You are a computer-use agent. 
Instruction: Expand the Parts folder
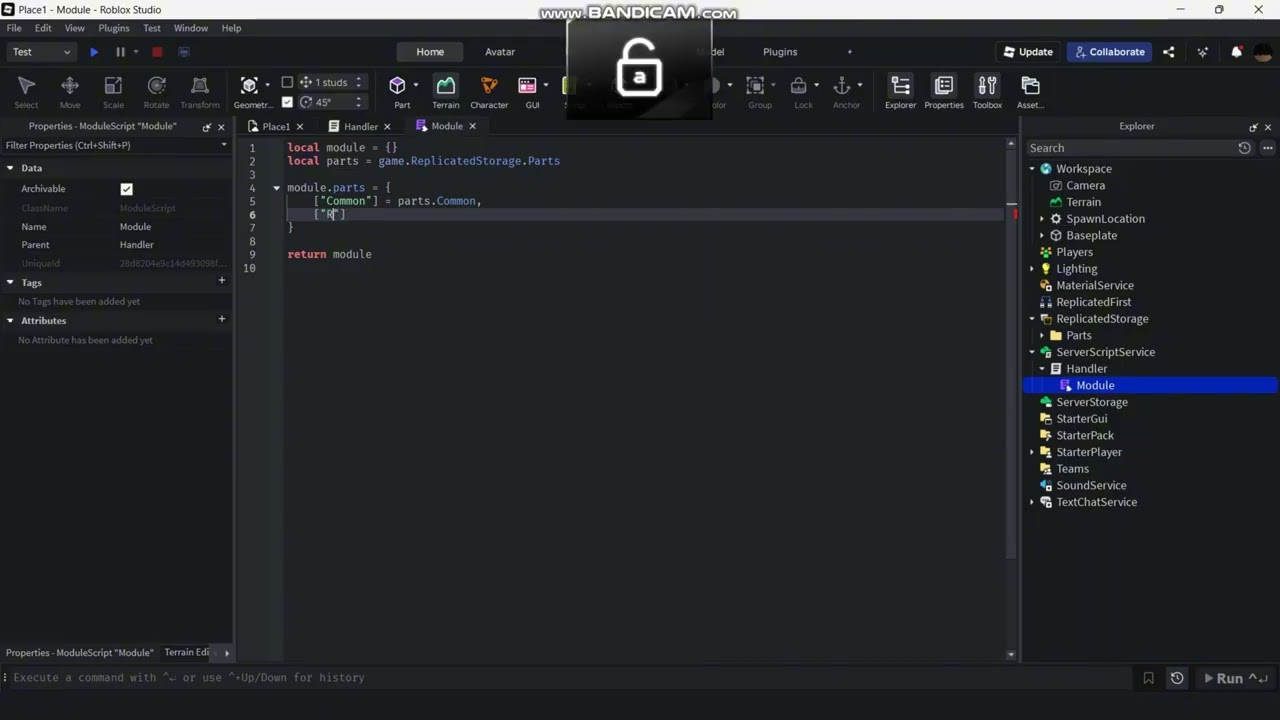click(x=1042, y=336)
